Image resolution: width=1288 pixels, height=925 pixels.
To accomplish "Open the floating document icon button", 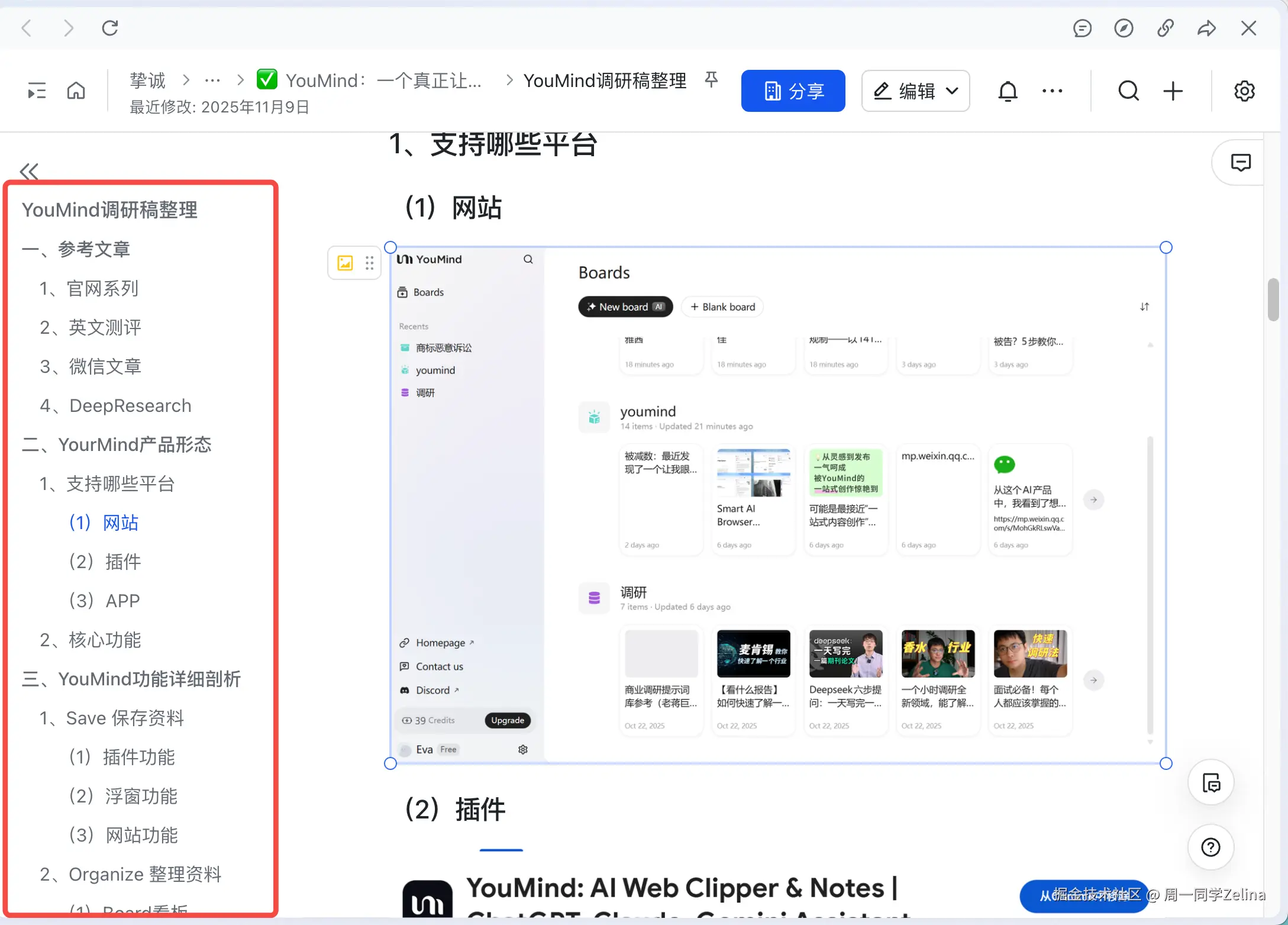I will point(1211,783).
